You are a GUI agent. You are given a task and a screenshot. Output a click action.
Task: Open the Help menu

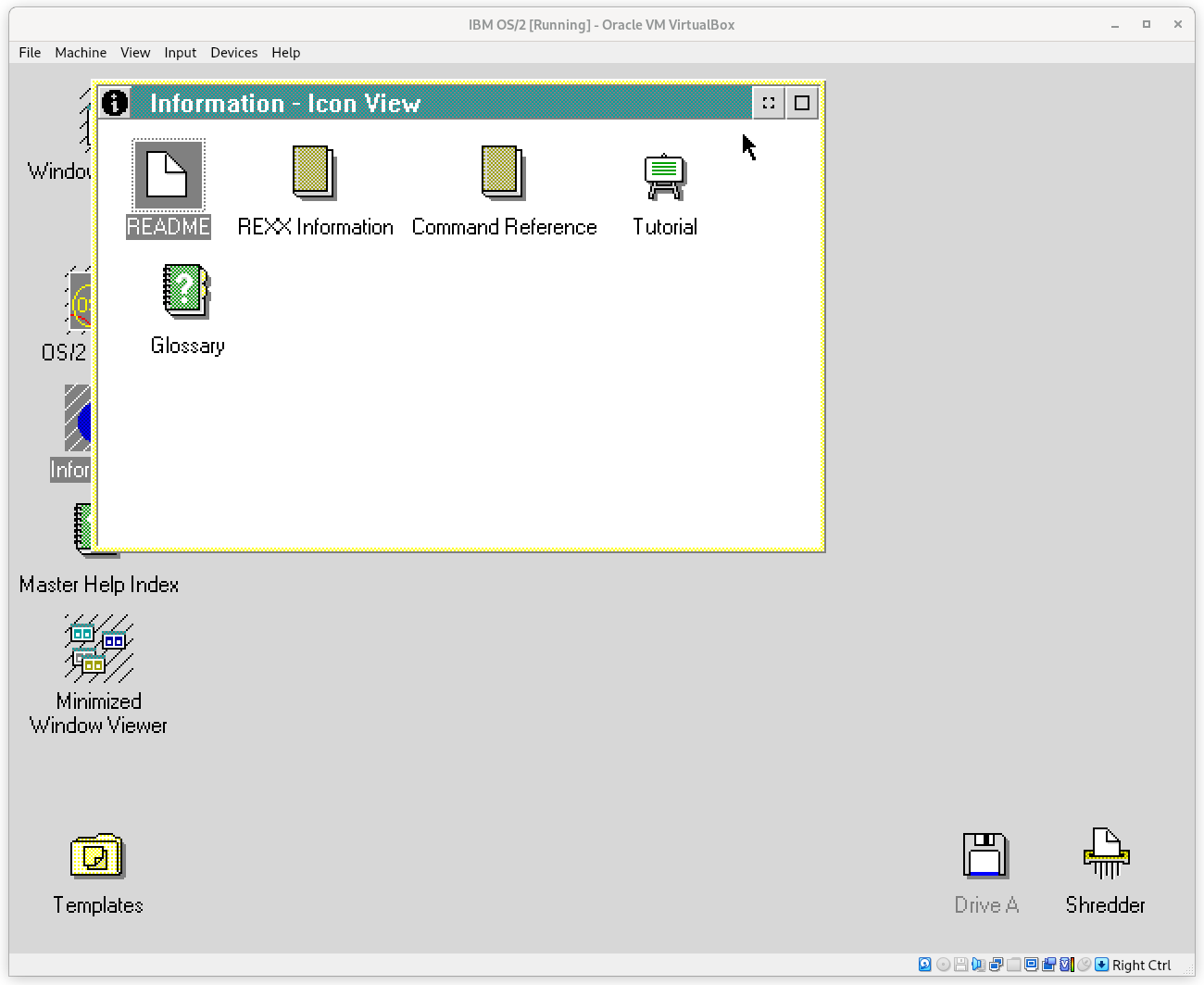(286, 53)
